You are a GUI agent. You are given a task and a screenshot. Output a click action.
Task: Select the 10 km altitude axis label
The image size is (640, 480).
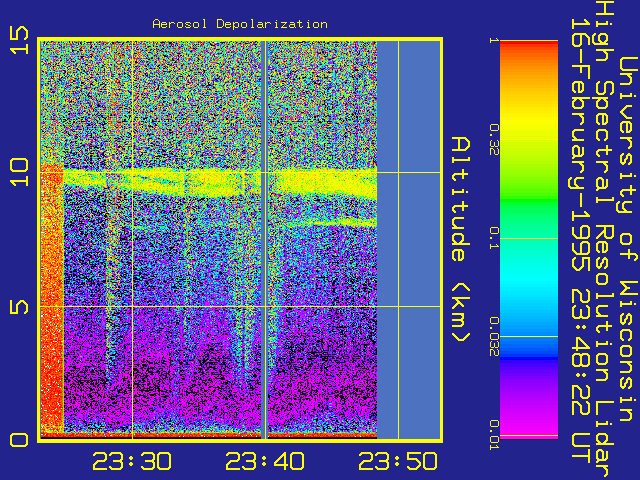[x=19, y=172]
